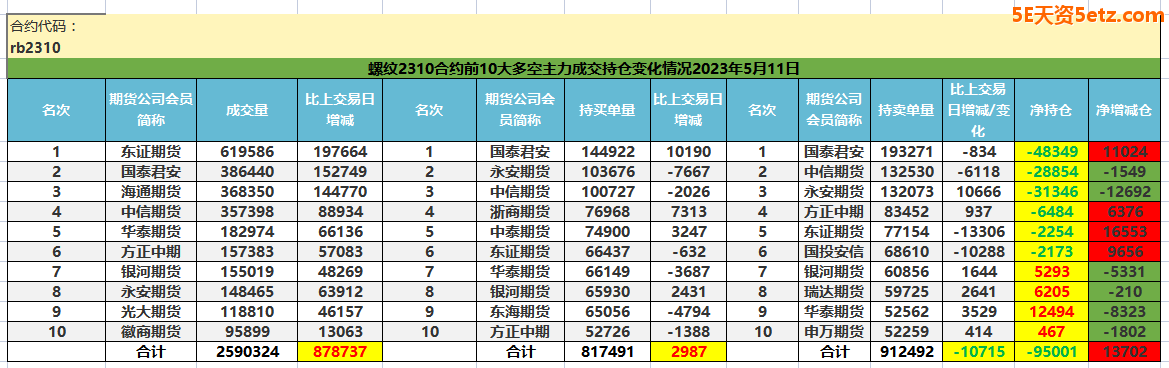This screenshot has width=1169, height=368.
Task: Select the yellow net position cell -48349
Action: (x=1051, y=151)
